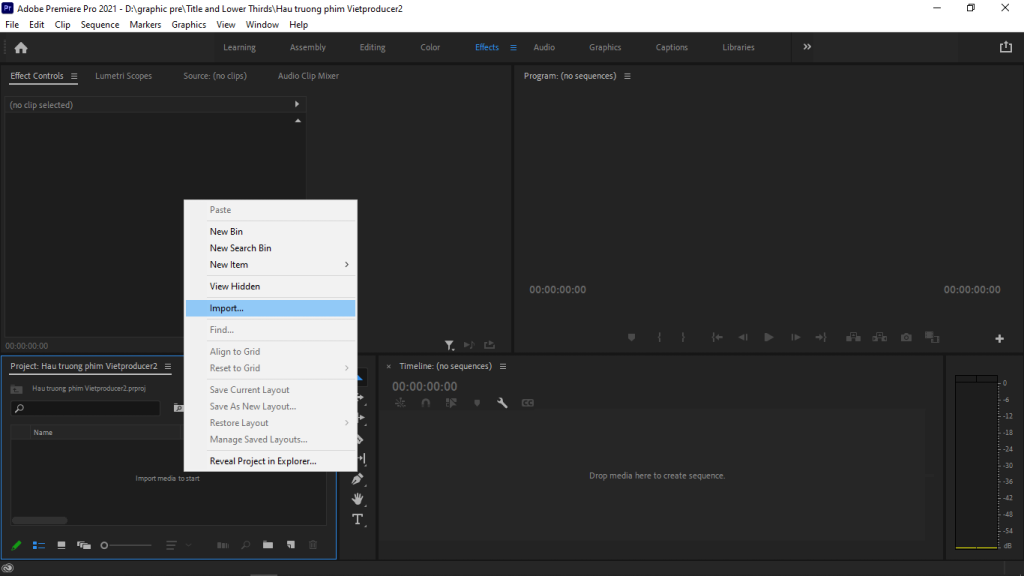Click the Export Frame camera icon
This screenshot has height=576, width=1024.
tap(906, 338)
